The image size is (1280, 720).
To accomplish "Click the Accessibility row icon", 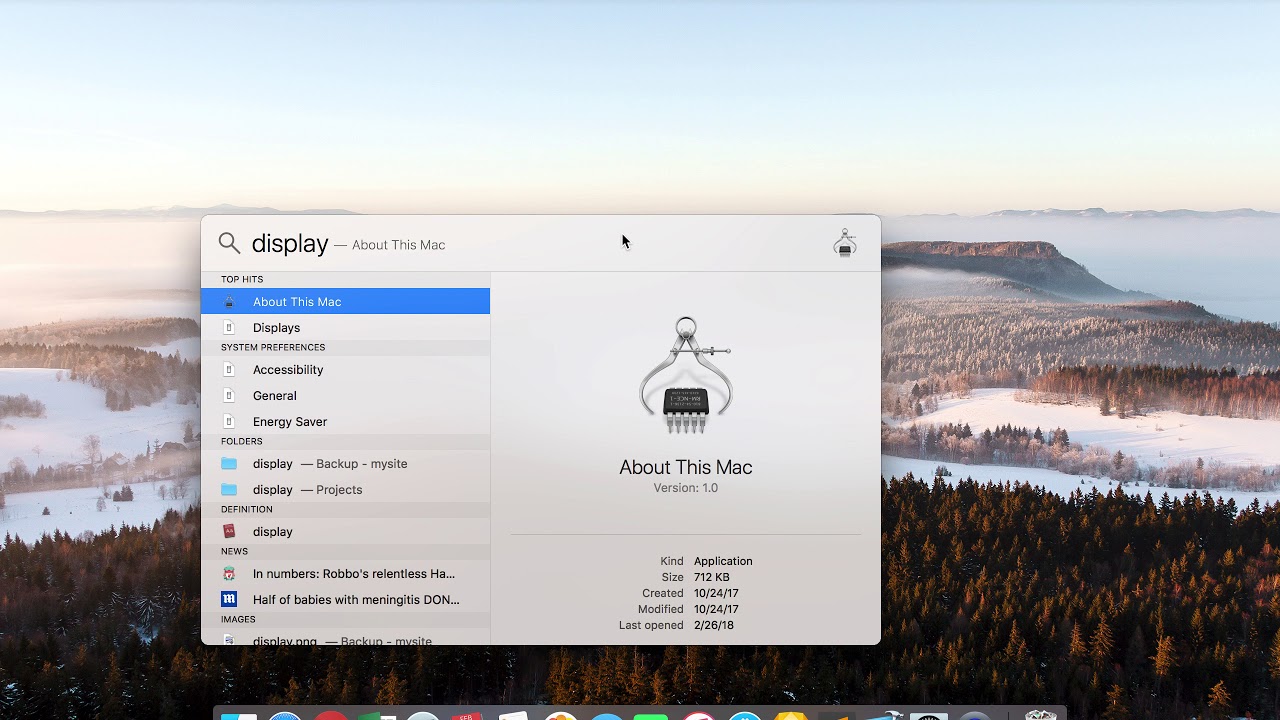I will click(229, 369).
